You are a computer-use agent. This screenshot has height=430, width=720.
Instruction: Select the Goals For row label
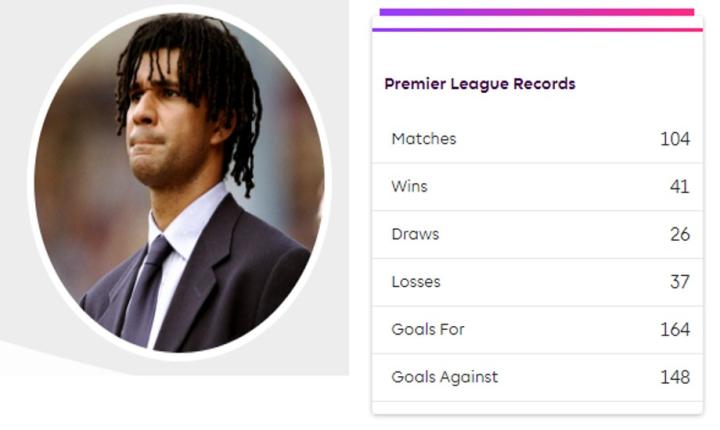[x=428, y=329]
